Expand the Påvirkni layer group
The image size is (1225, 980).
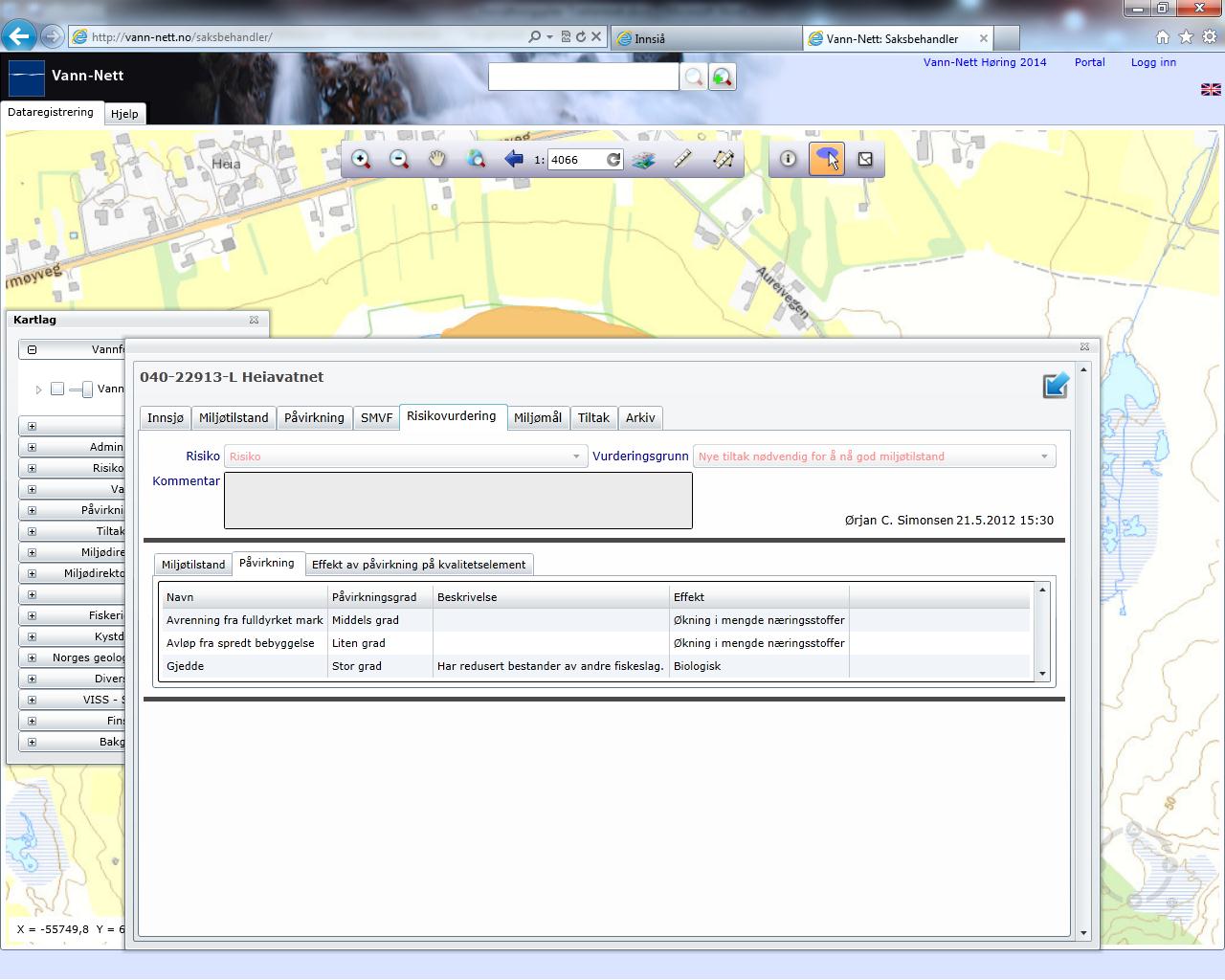click(32, 510)
